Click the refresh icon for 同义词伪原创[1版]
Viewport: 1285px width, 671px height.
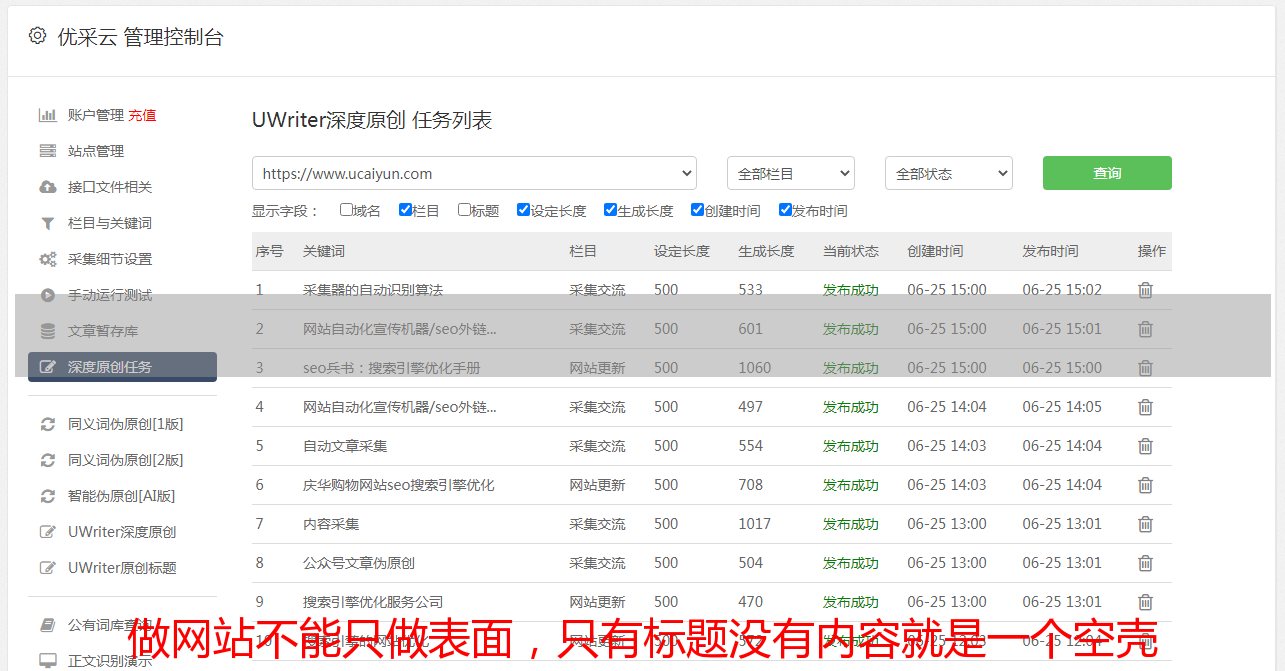47,424
